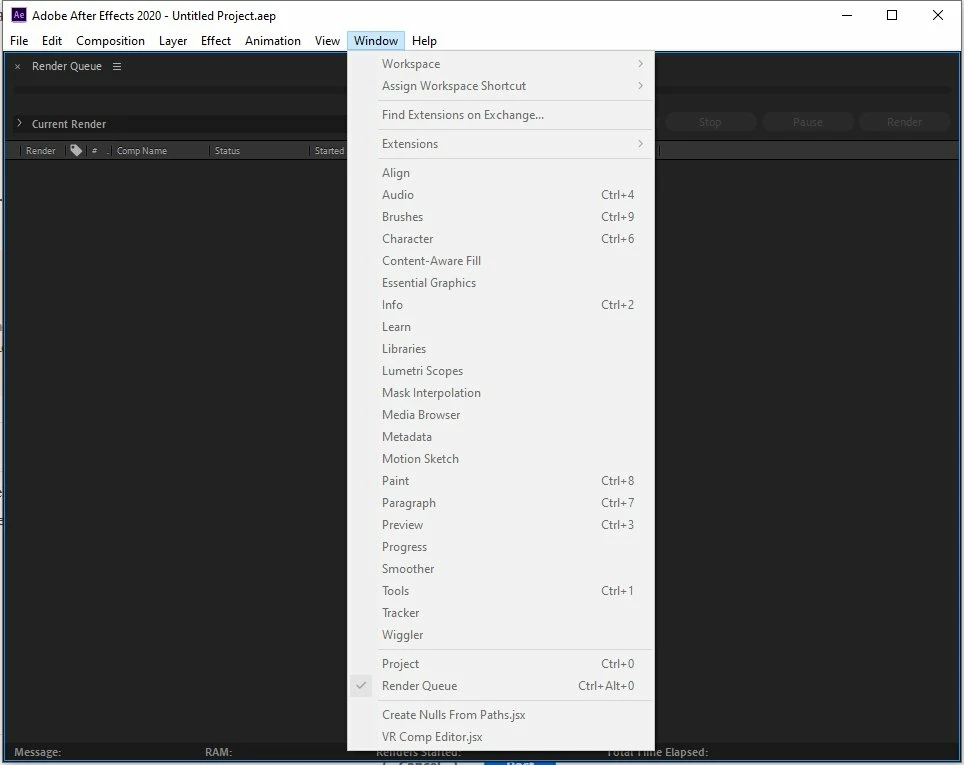Open the Edit menu
Screen dimensions: 964x765
(52, 41)
